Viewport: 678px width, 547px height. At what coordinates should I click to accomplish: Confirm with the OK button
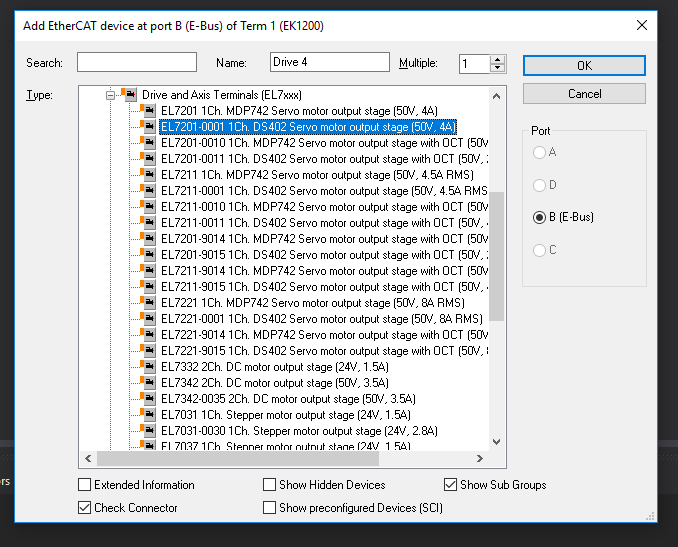(584, 65)
